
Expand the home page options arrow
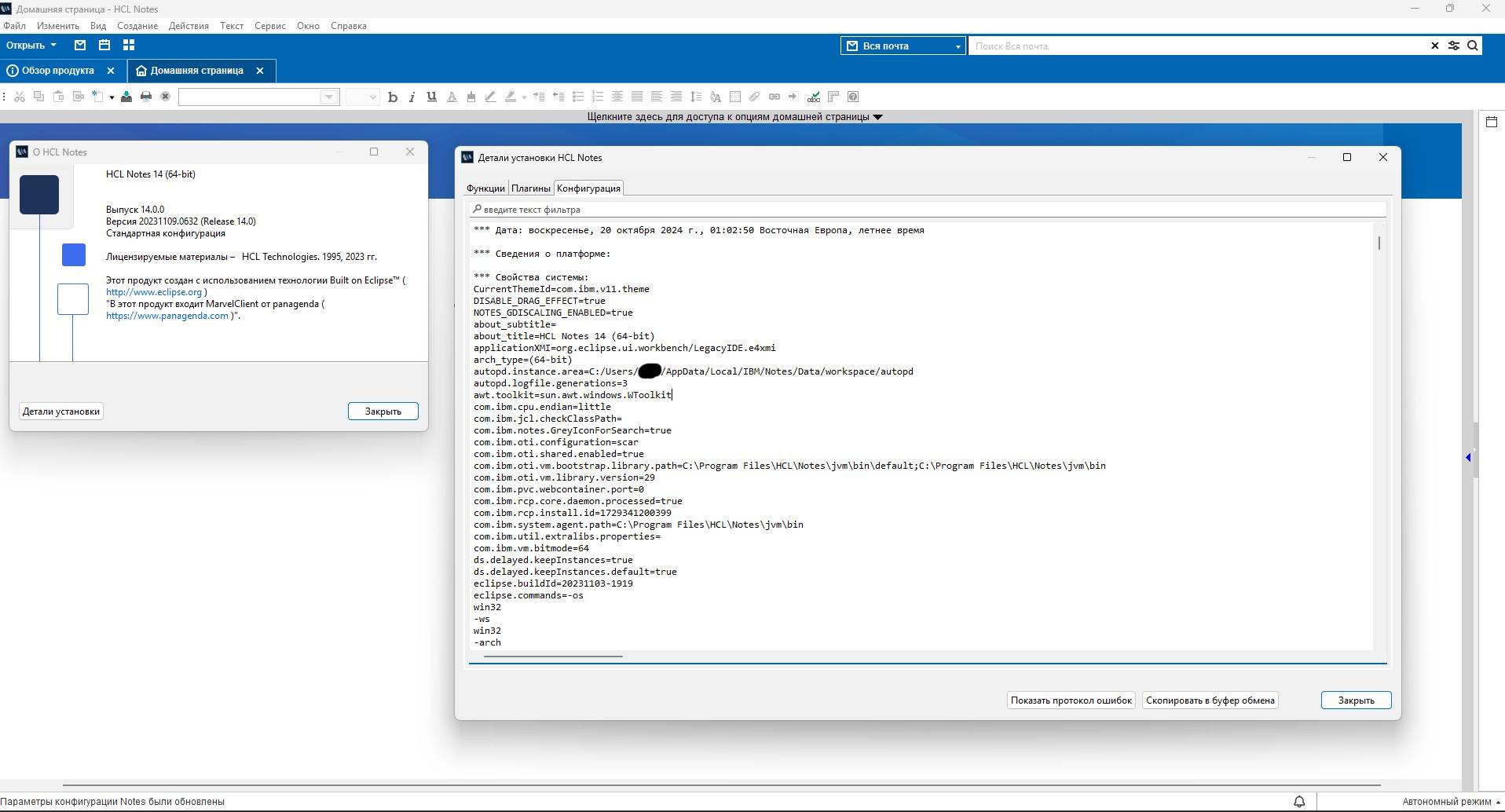coord(878,117)
